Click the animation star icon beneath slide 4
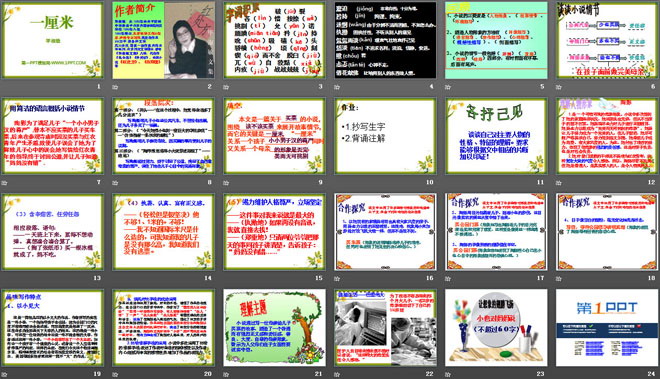This screenshot has width=660, height=379. tap(337, 87)
